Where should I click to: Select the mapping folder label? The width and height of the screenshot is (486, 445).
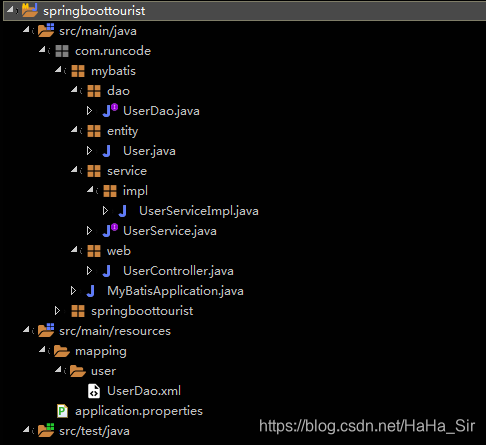[x=101, y=352]
